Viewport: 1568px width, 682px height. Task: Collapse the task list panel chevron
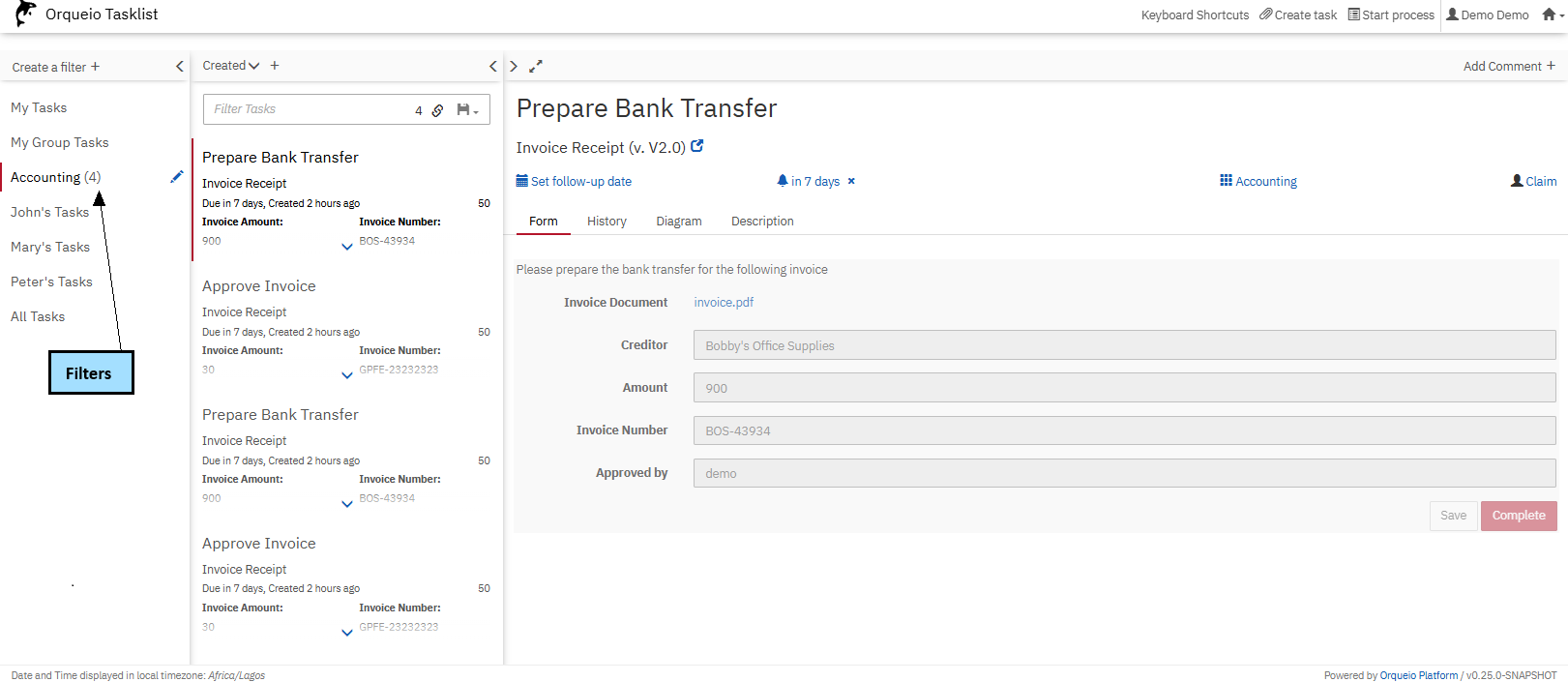(492, 67)
